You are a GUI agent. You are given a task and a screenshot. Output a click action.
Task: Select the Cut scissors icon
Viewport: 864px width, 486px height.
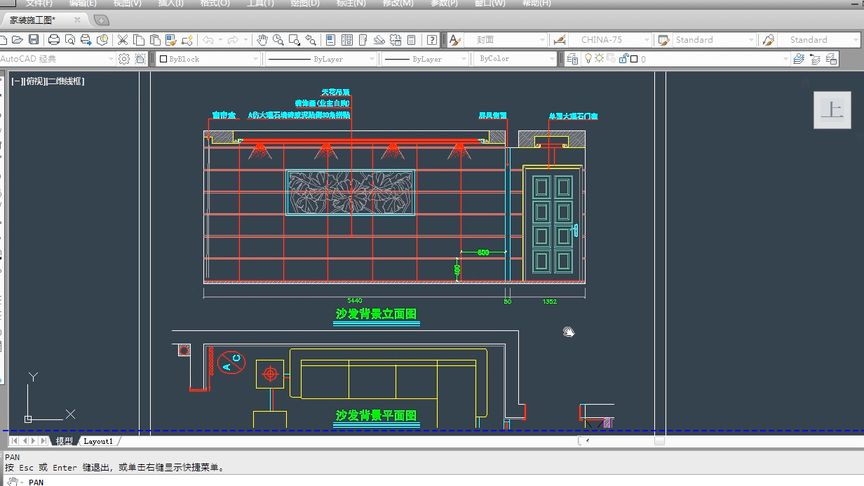coord(122,40)
